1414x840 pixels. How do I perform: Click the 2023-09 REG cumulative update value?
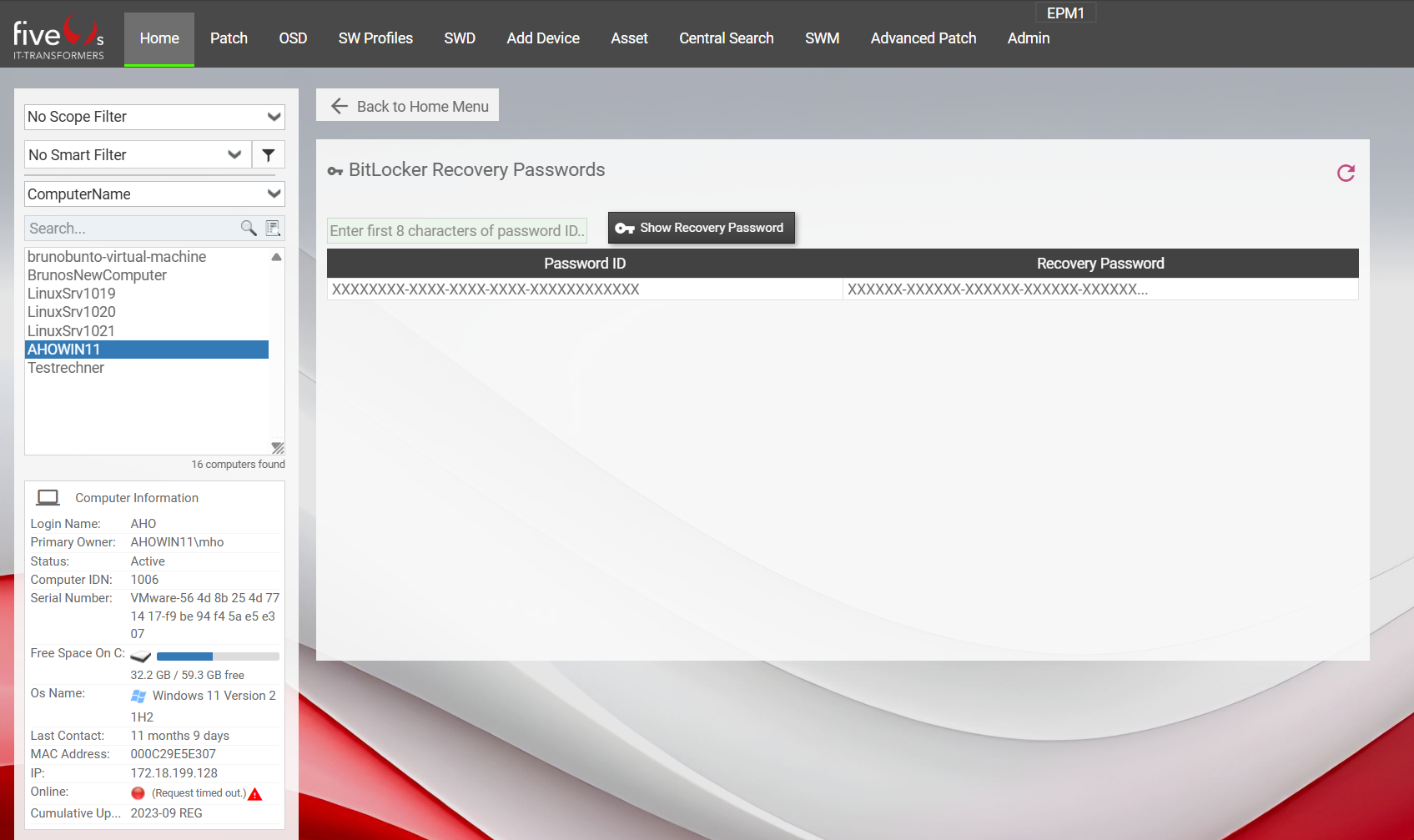point(166,813)
